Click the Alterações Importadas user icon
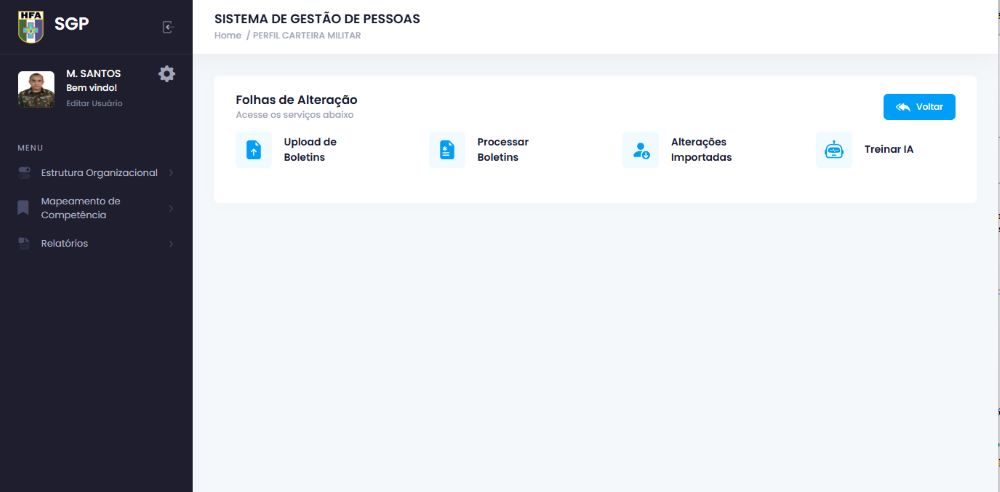This screenshot has height=492, width=1000. (x=641, y=150)
